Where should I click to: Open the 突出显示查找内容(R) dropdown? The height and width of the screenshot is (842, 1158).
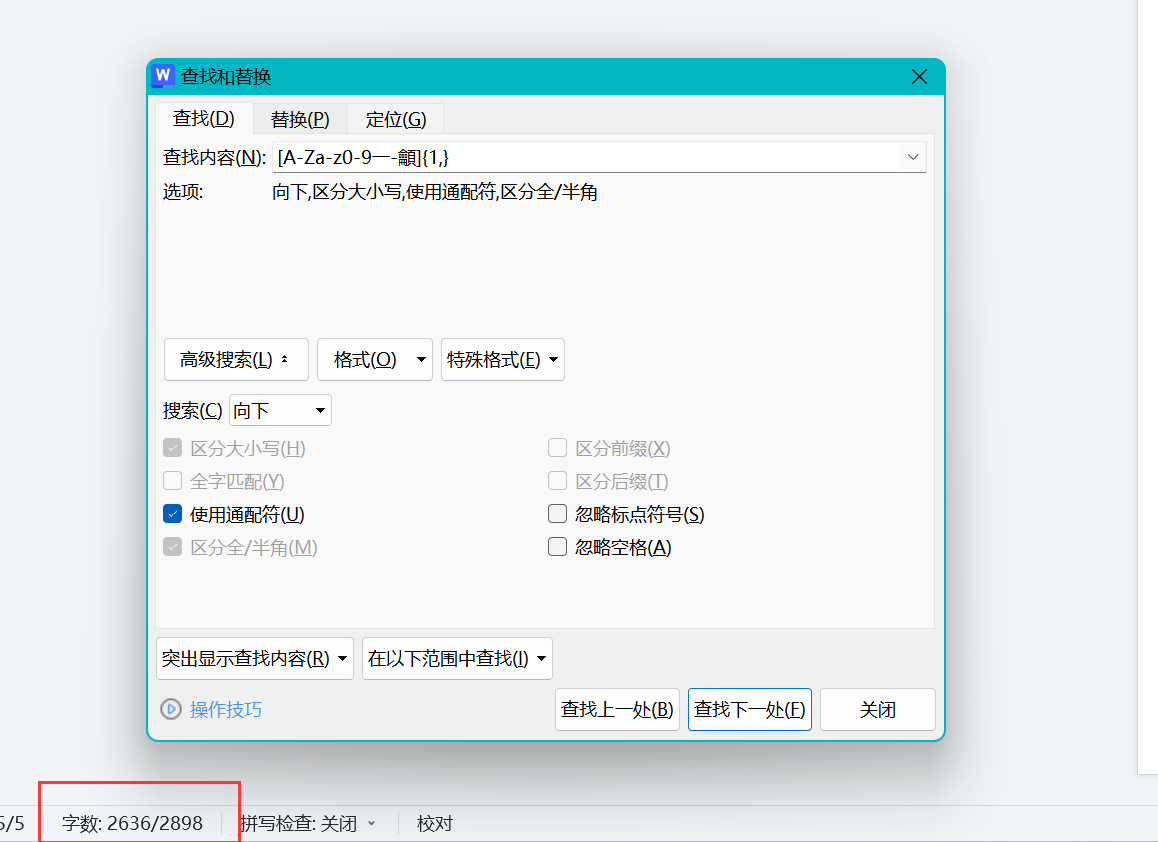[255, 658]
